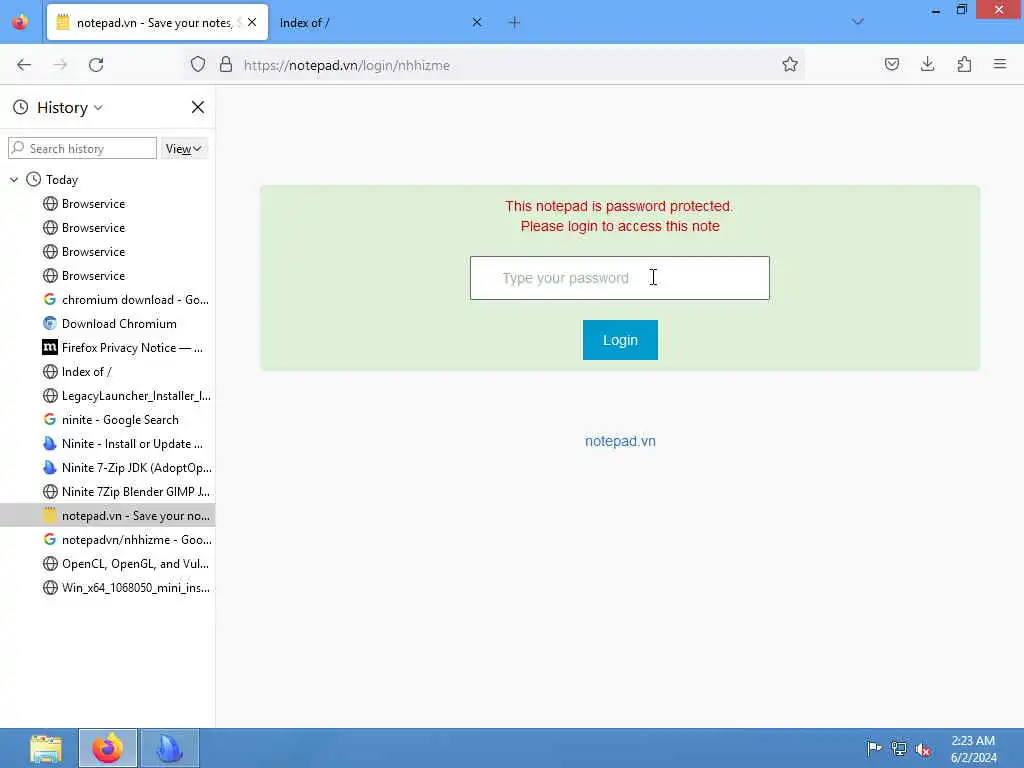The image size is (1024, 768).
Task: Focus the Type your password field
Action: (620, 278)
